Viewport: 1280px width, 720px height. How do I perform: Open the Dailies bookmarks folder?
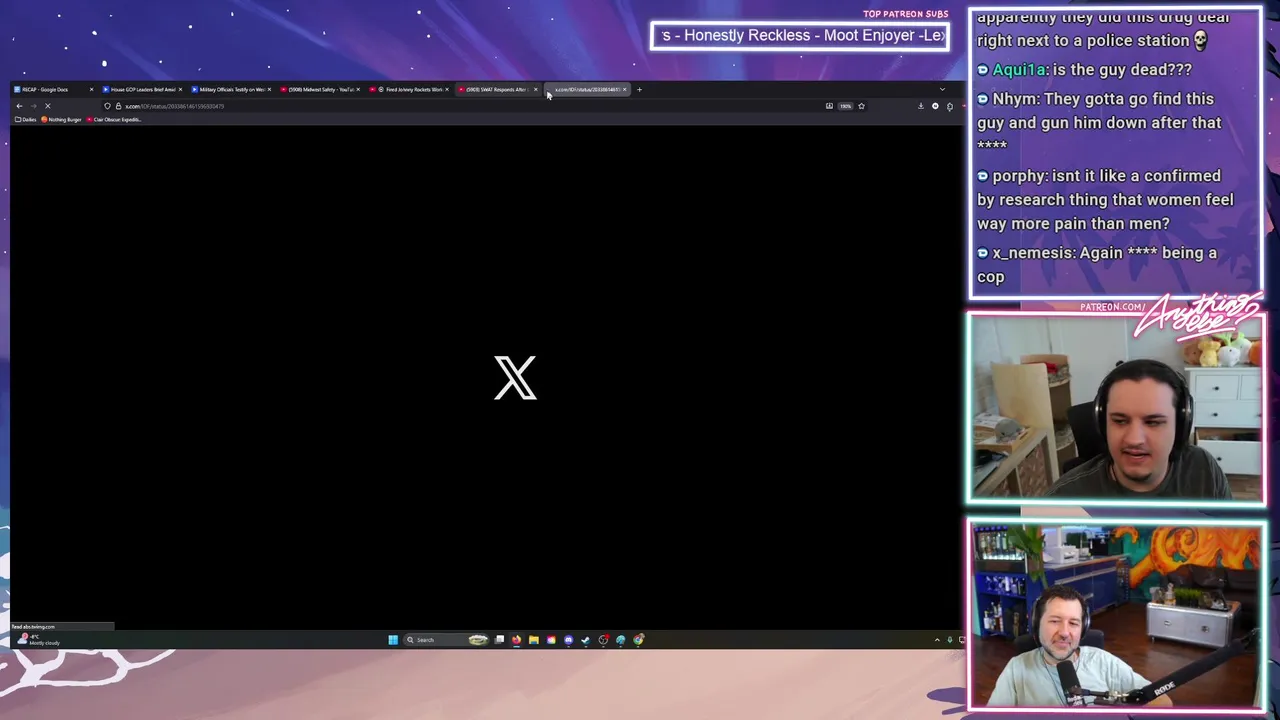pos(26,120)
